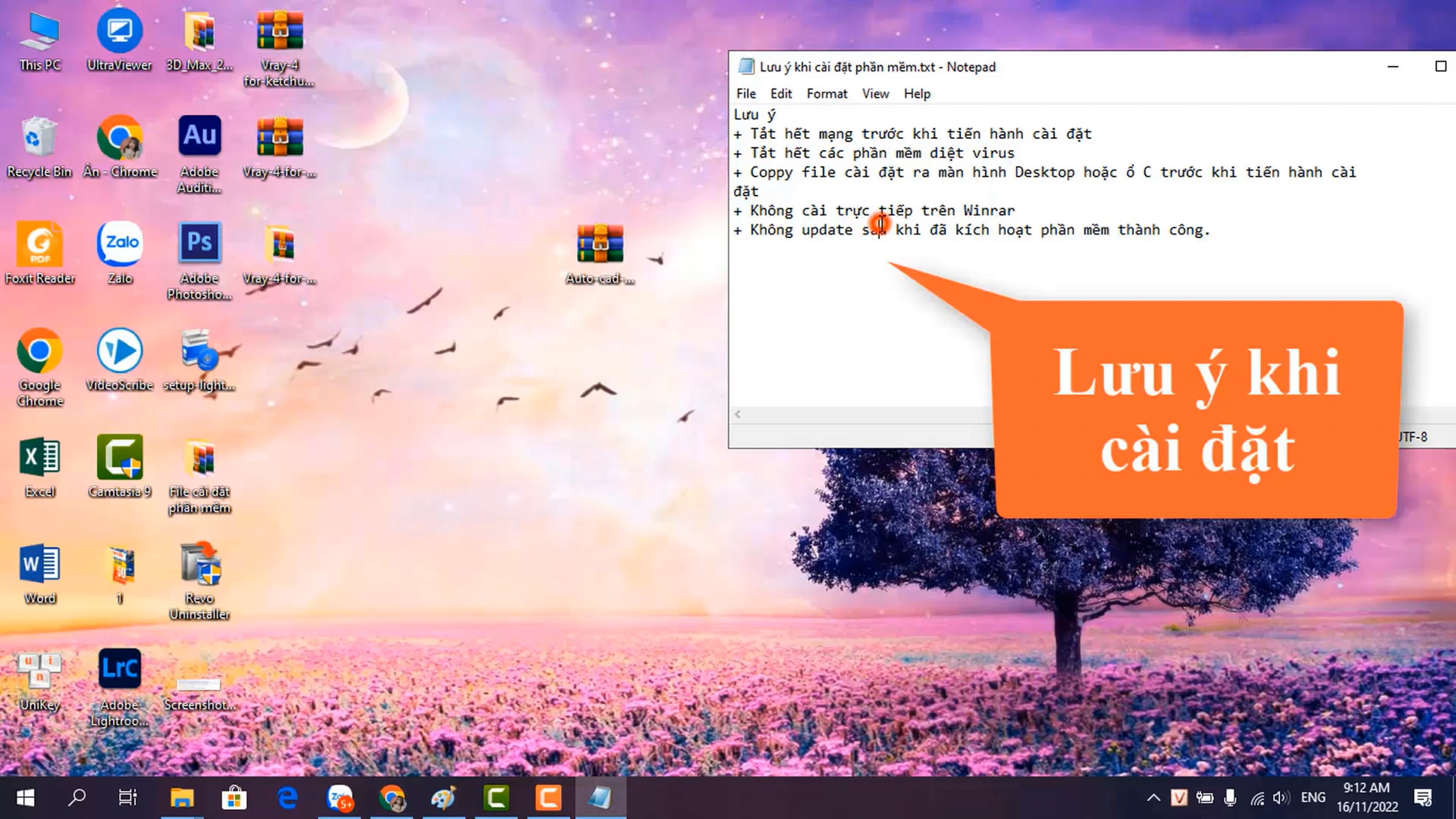Image resolution: width=1456 pixels, height=819 pixels.
Task: Click the volume icon in system tray
Action: pos(1281,798)
